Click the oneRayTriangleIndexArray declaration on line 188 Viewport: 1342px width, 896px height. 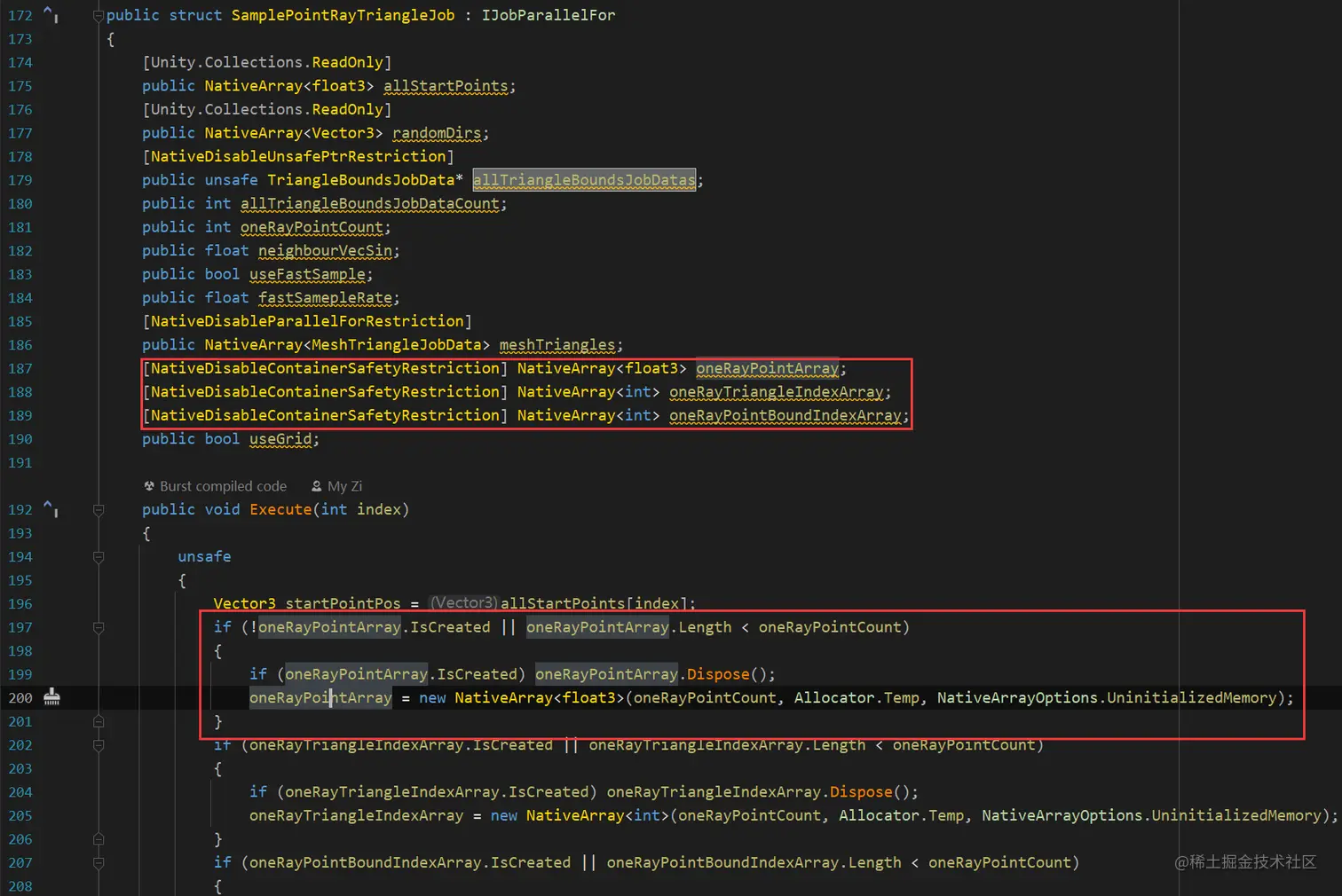point(776,392)
